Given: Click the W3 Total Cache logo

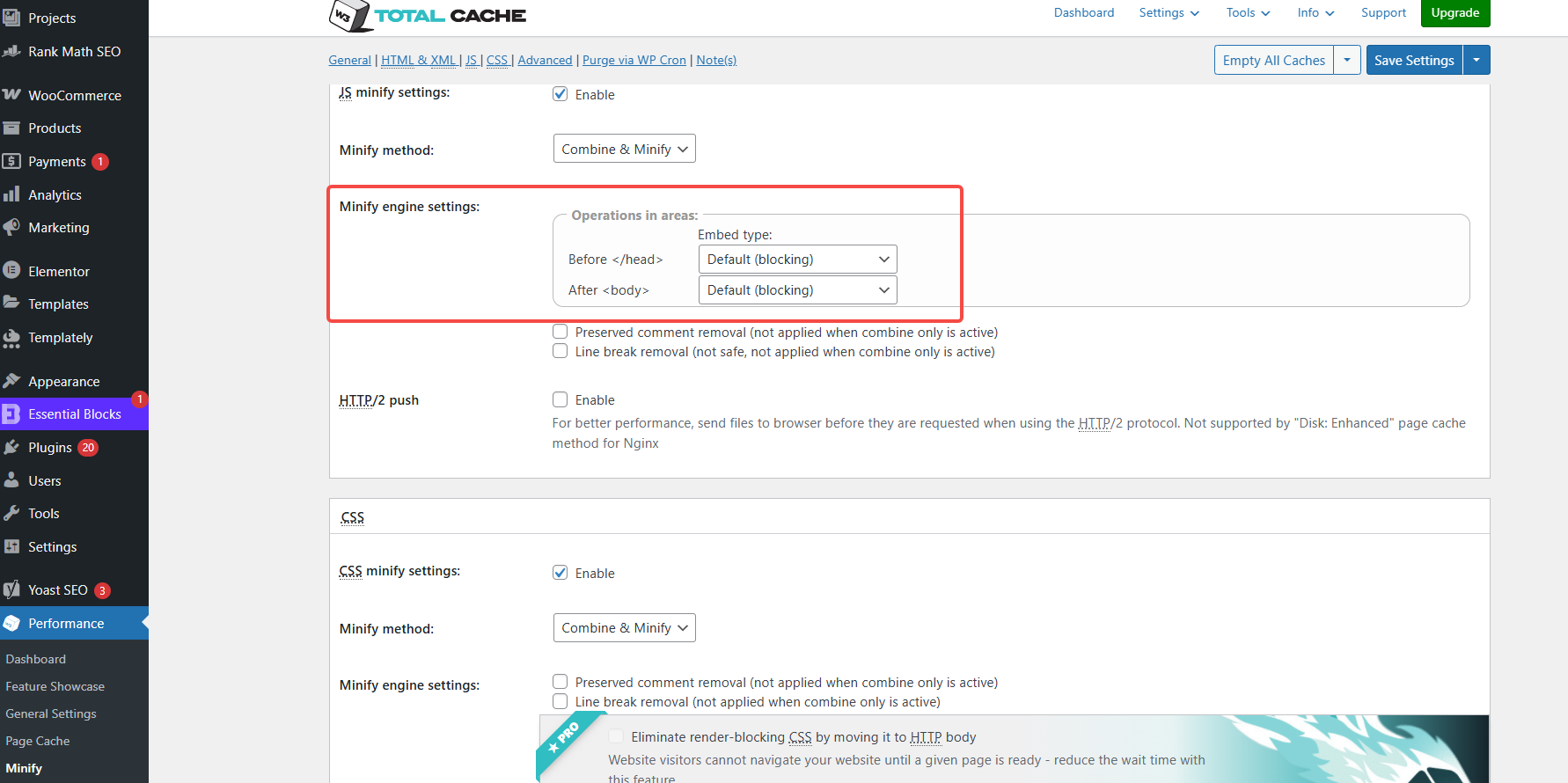Looking at the screenshot, I should click(x=428, y=15).
